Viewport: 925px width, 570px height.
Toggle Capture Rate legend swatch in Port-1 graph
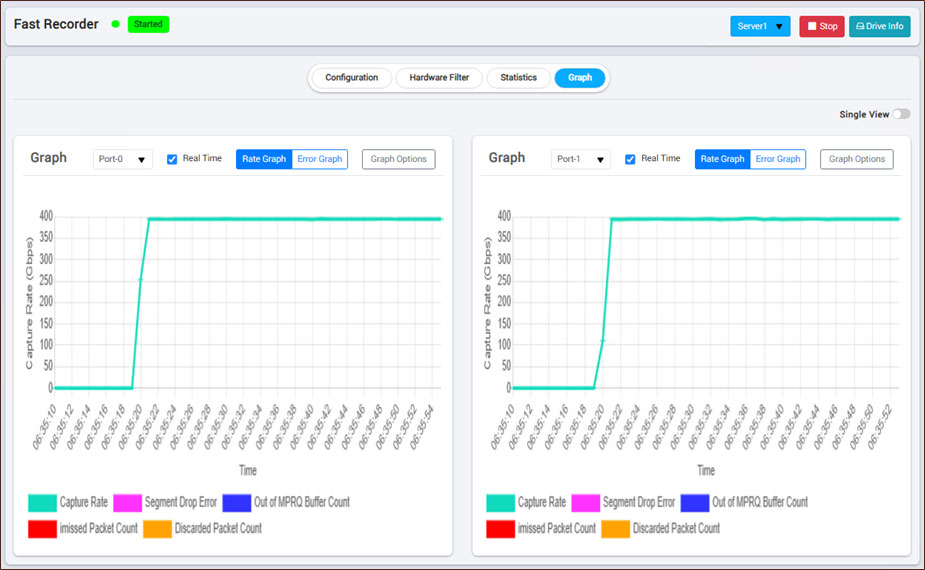pyautogui.click(x=501, y=503)
